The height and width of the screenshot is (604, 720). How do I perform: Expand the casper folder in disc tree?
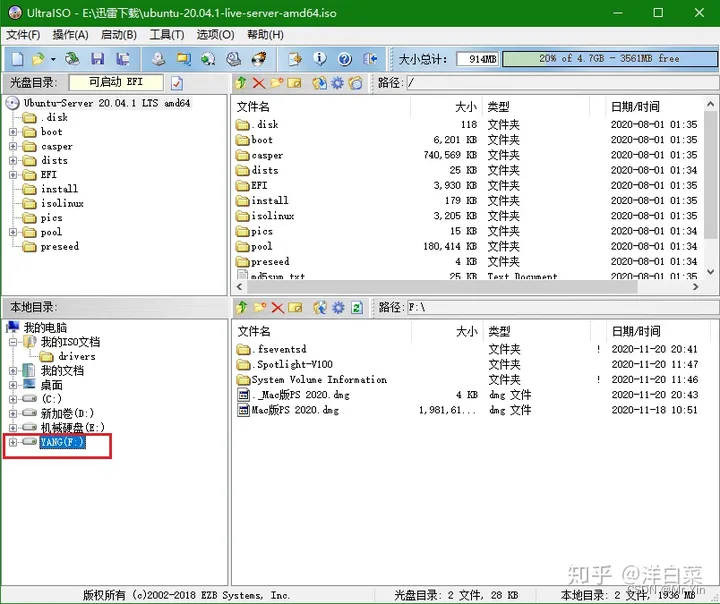[13, 147]
